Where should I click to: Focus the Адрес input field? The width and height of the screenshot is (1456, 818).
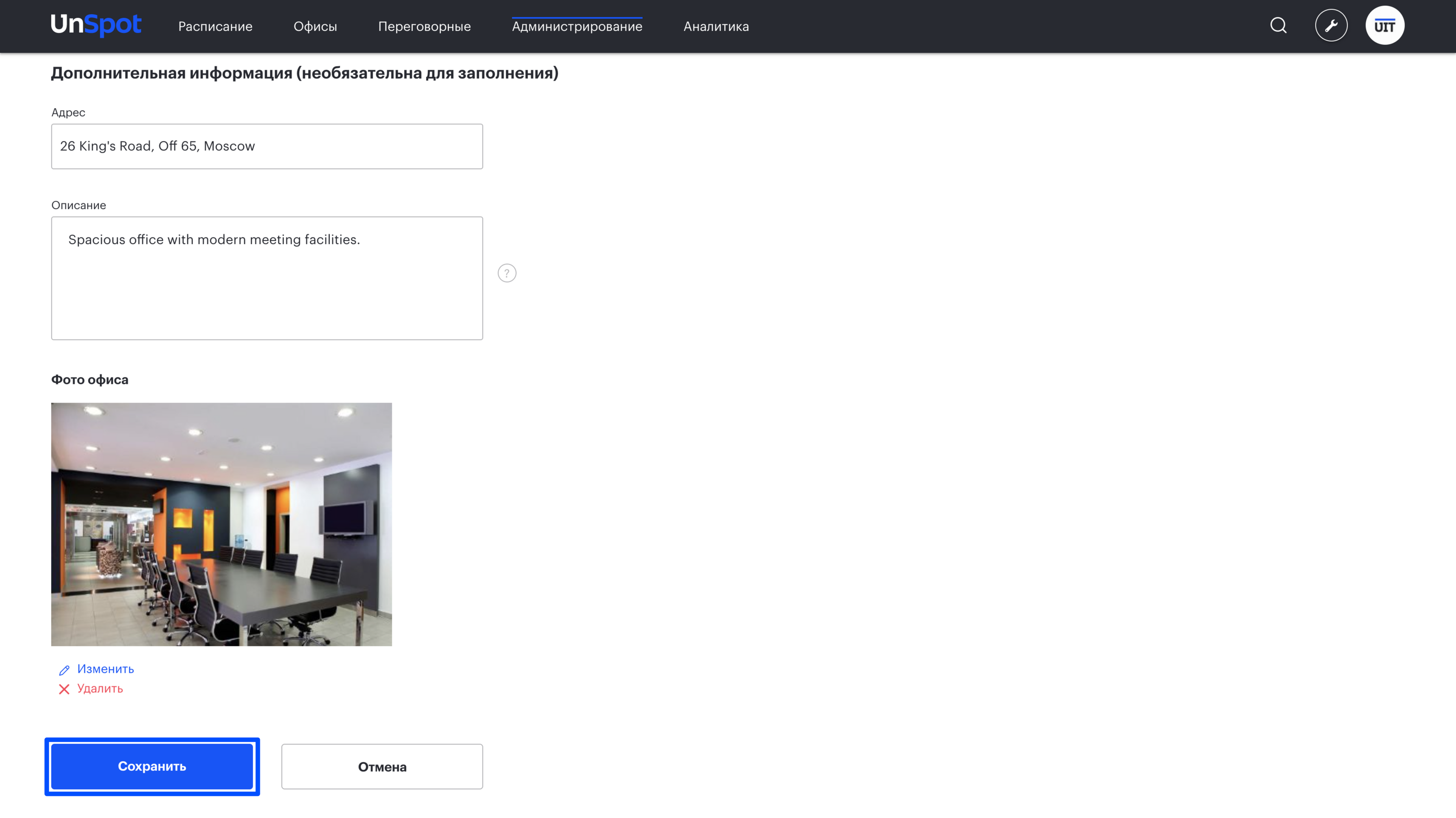coord(267,146)
